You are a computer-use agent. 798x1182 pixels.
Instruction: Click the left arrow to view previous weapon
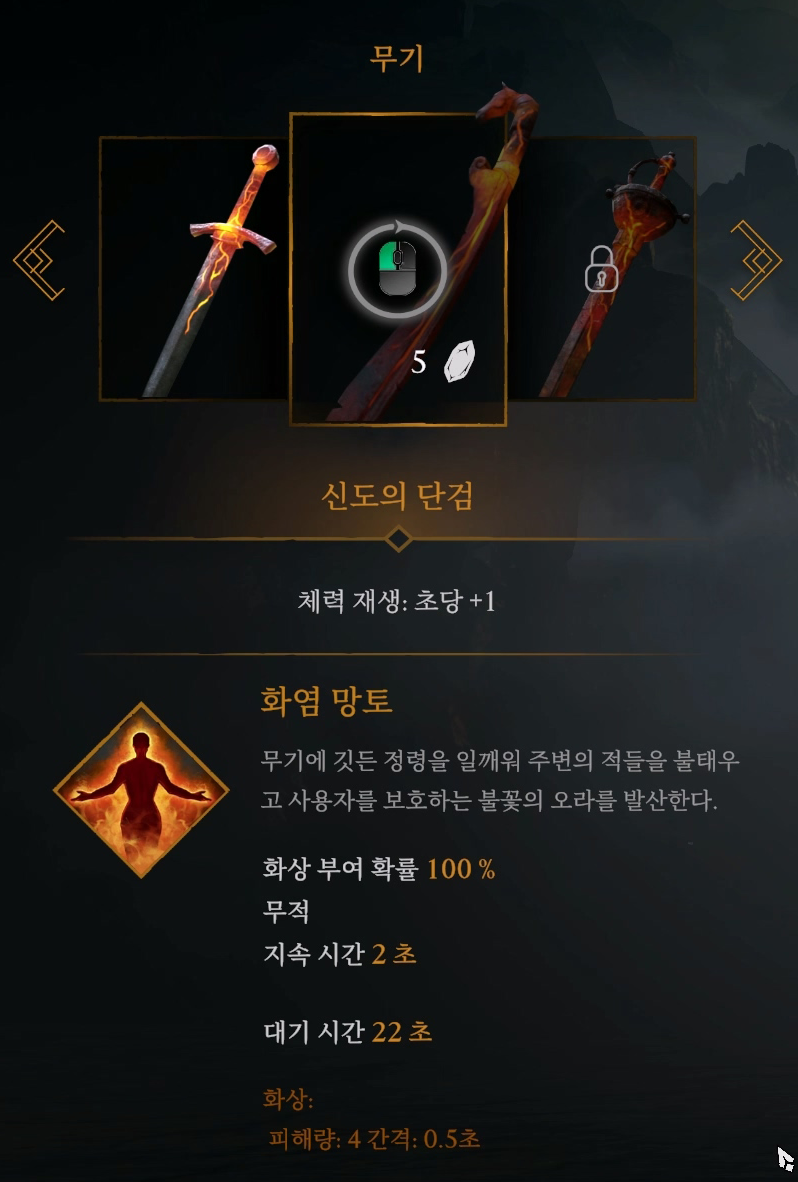click(39, 260)
